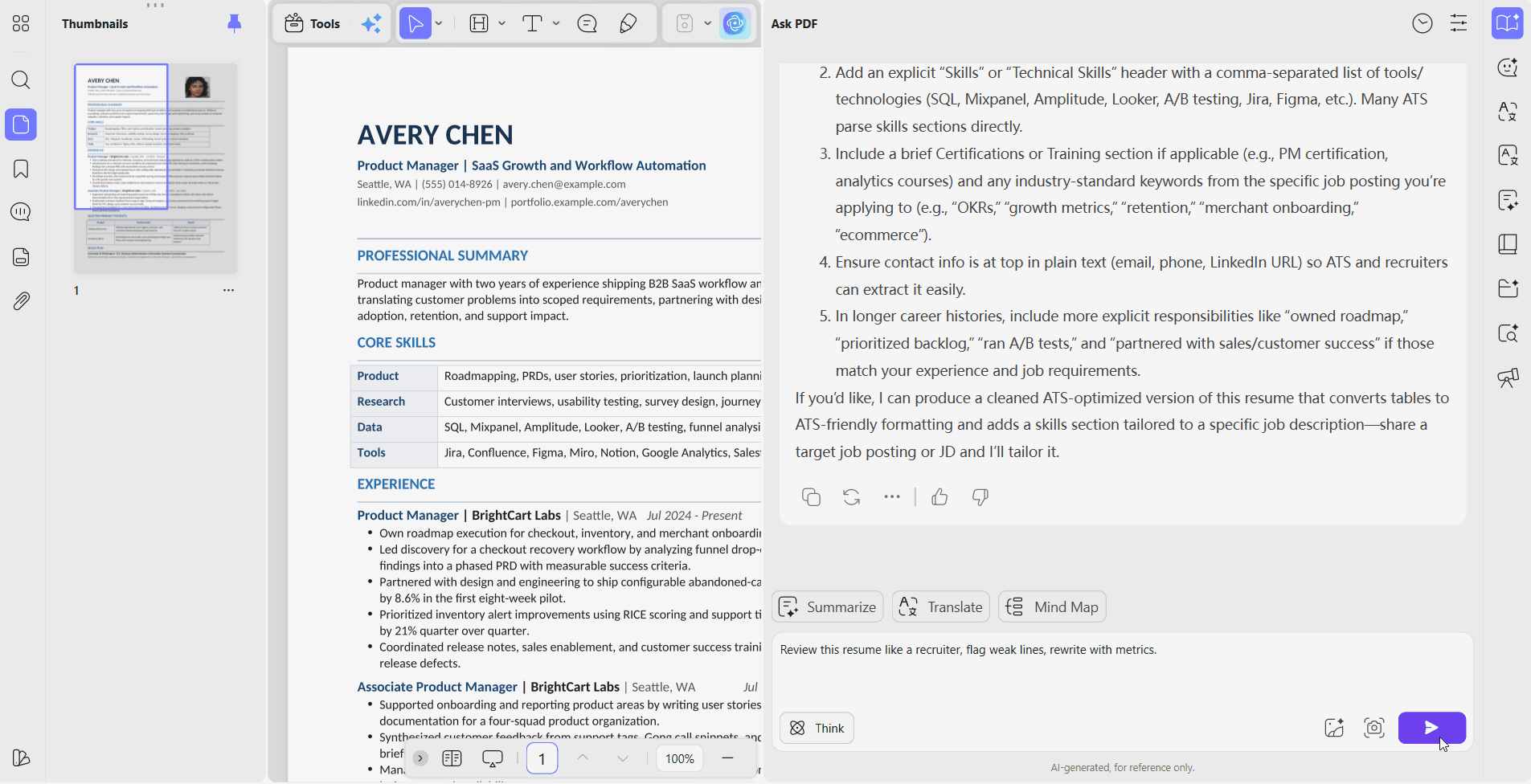The height and width of the screenshot is (784, 1531).
Task: Click the CORE SKILLS section heading
Action: tap(396, 343)
